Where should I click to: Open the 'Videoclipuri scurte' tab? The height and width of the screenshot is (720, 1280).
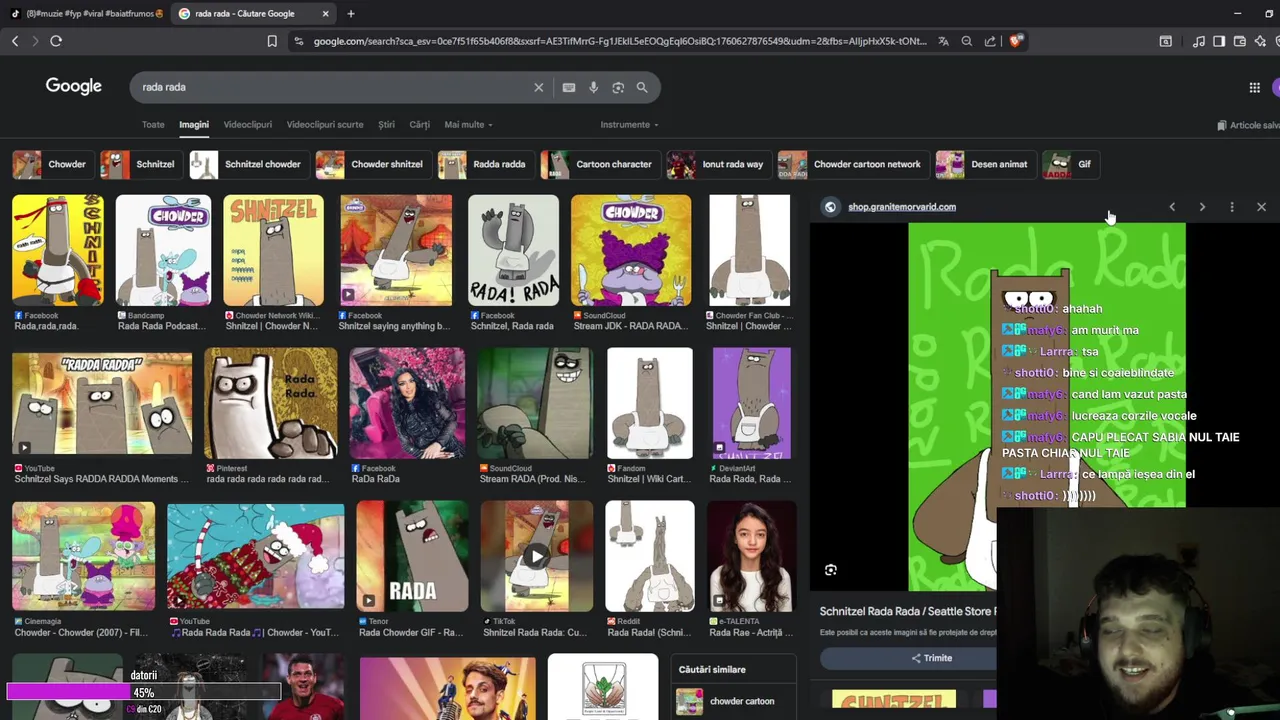(x=325, y=125)
